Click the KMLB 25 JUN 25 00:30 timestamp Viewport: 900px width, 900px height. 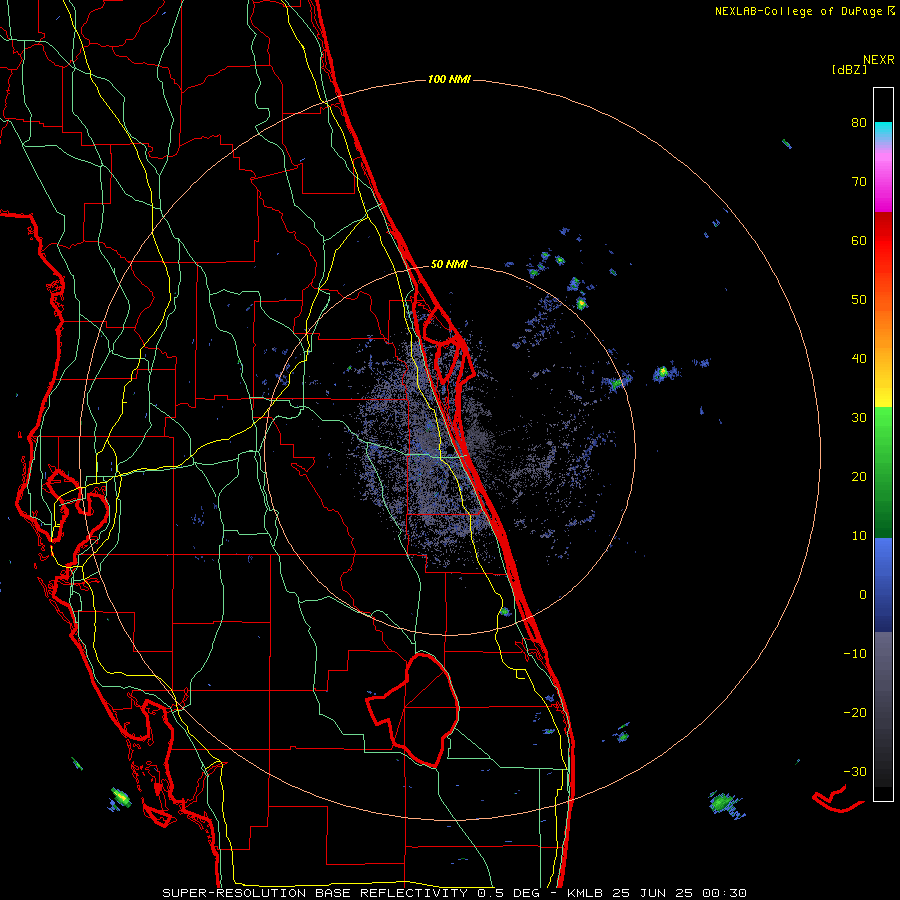pyautogui.click(x=657, y=893)
